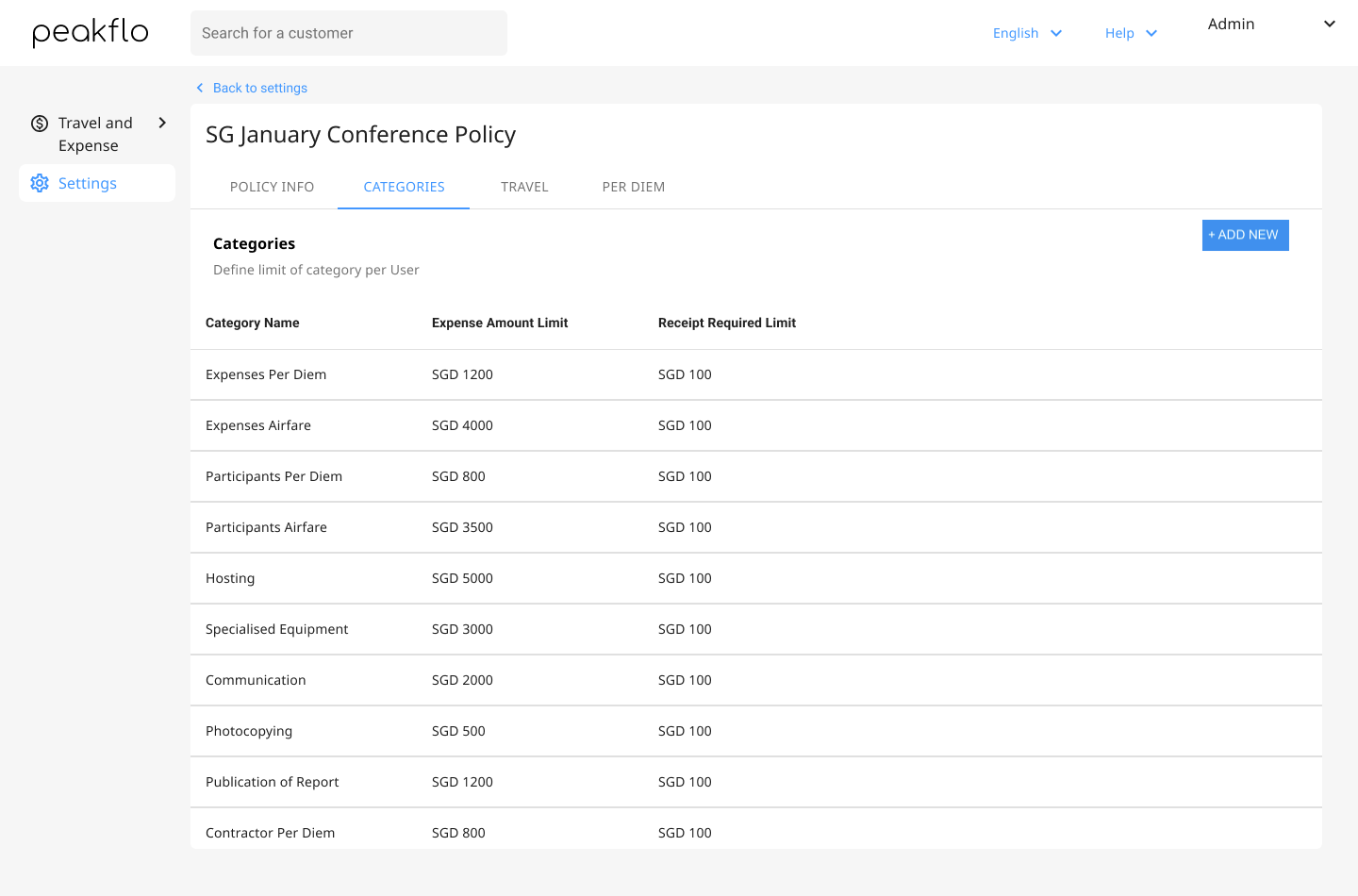Select the Expenses Per Diem category row
Image resolution: width=1358 pixels, height=896 pixels.
coord(756,374)
